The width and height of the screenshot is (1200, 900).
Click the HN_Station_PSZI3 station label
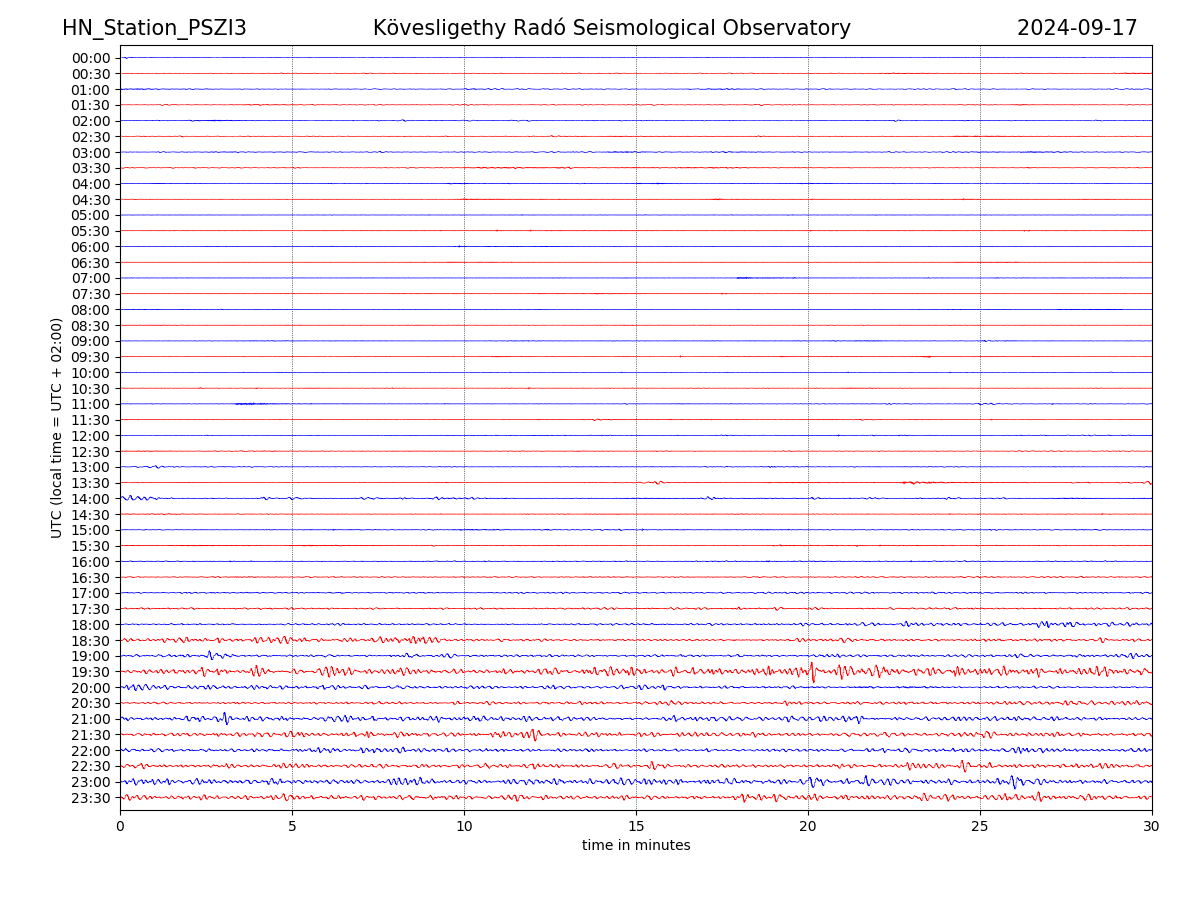coord(154,29)
